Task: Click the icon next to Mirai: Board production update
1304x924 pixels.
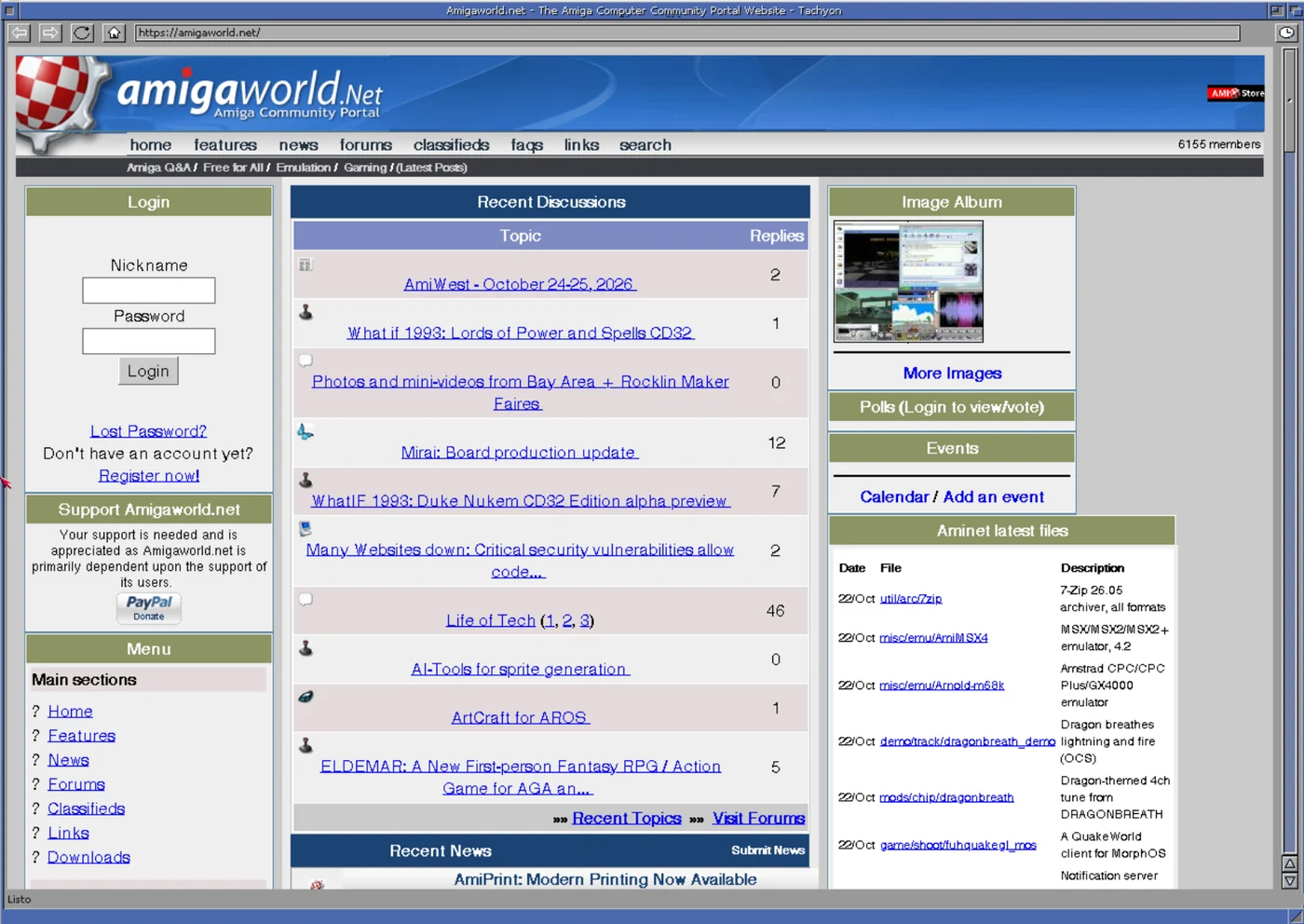Action: [305, 432]
